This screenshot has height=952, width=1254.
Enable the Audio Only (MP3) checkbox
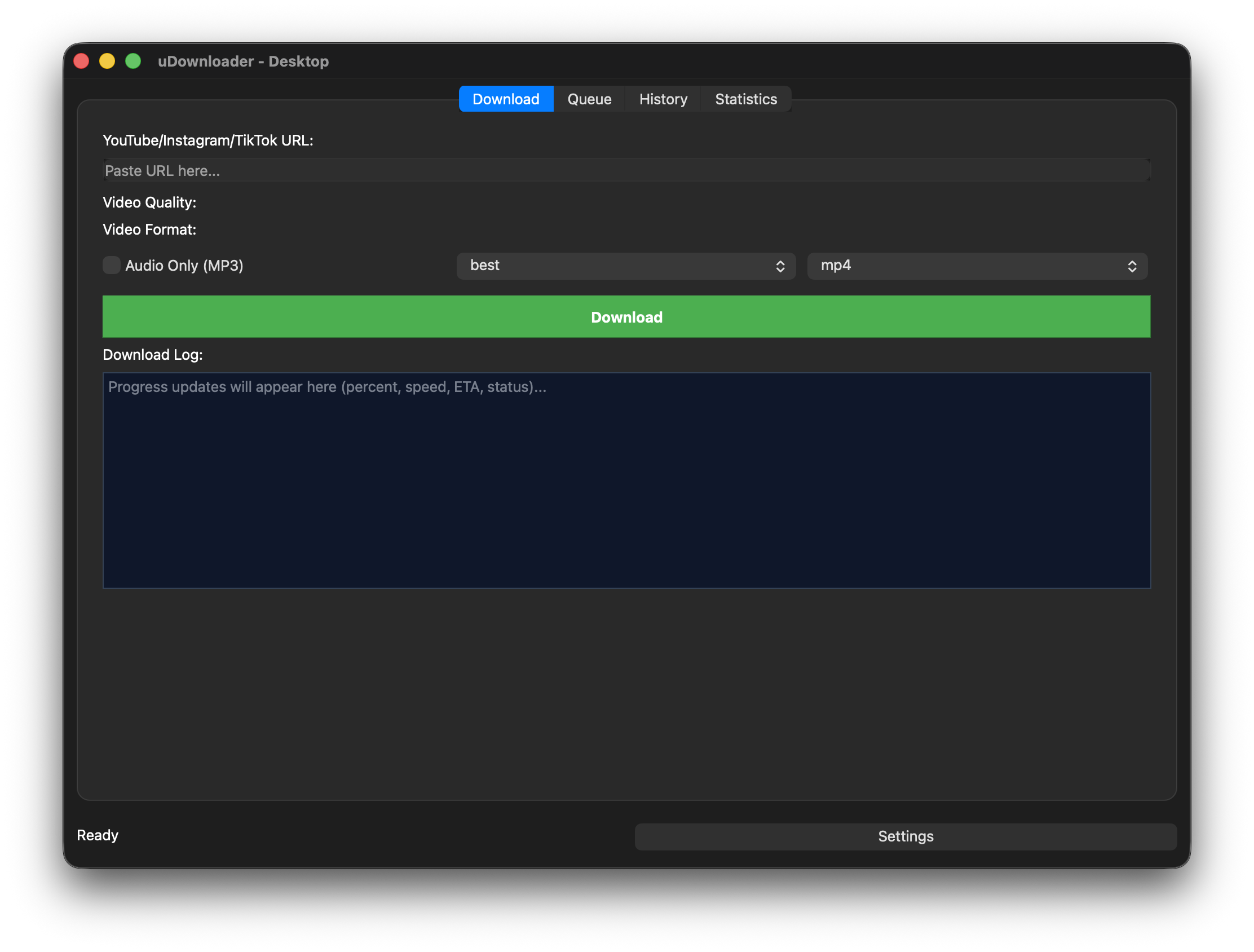pos(112,266)
